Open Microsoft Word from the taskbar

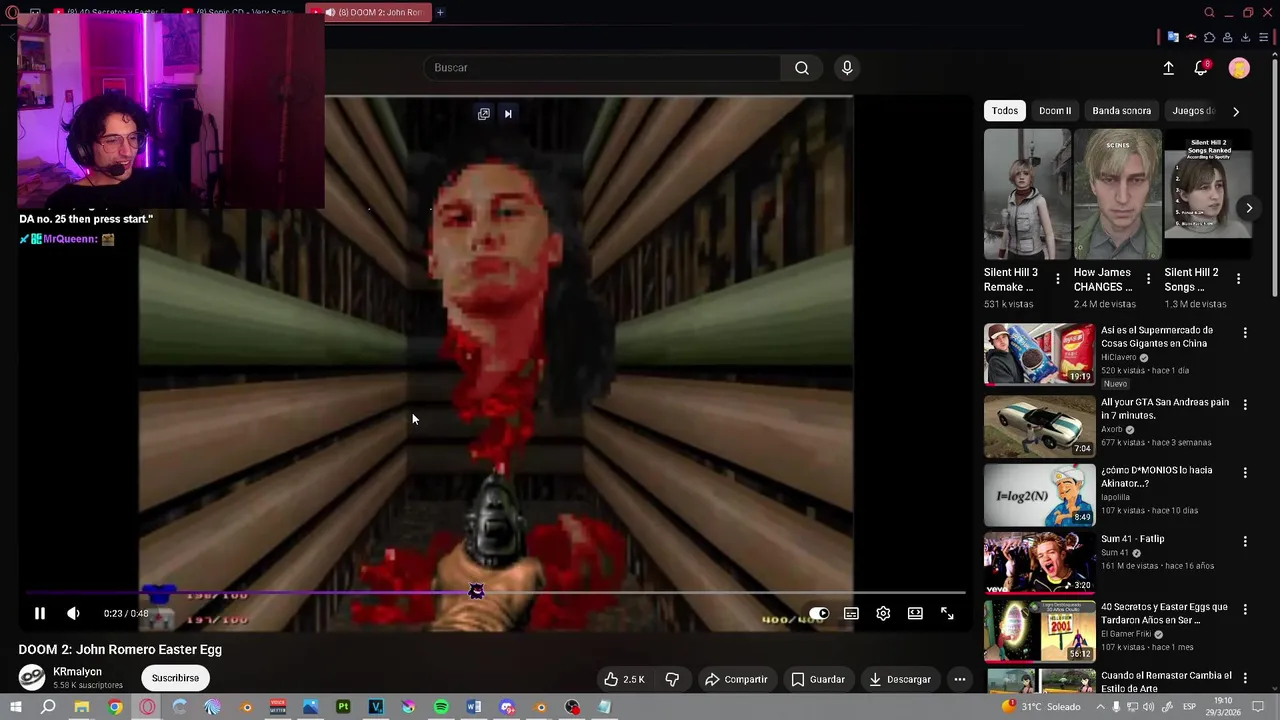tap(474, 707)
